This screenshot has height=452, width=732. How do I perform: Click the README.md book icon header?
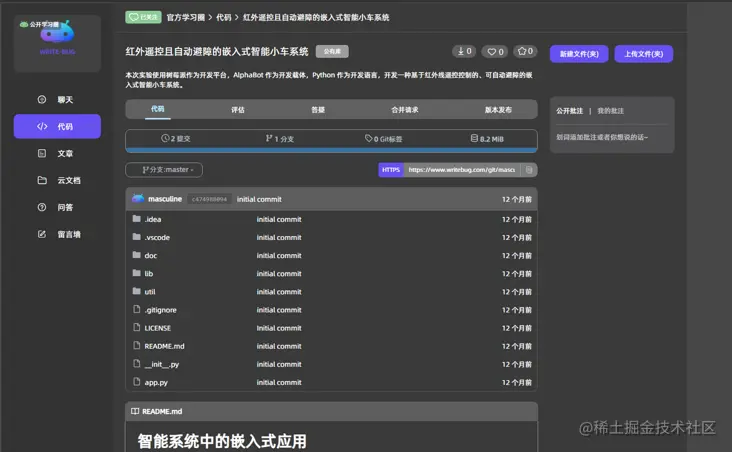(x=135, y=411)
